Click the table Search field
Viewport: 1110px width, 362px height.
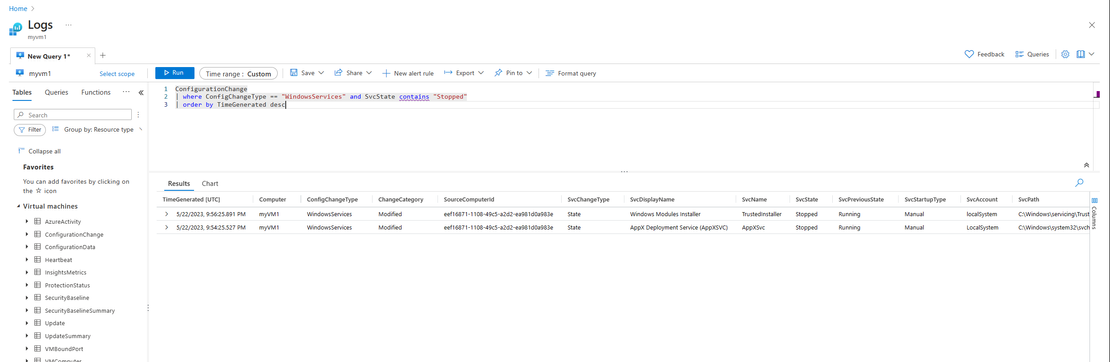click(73, 115)
